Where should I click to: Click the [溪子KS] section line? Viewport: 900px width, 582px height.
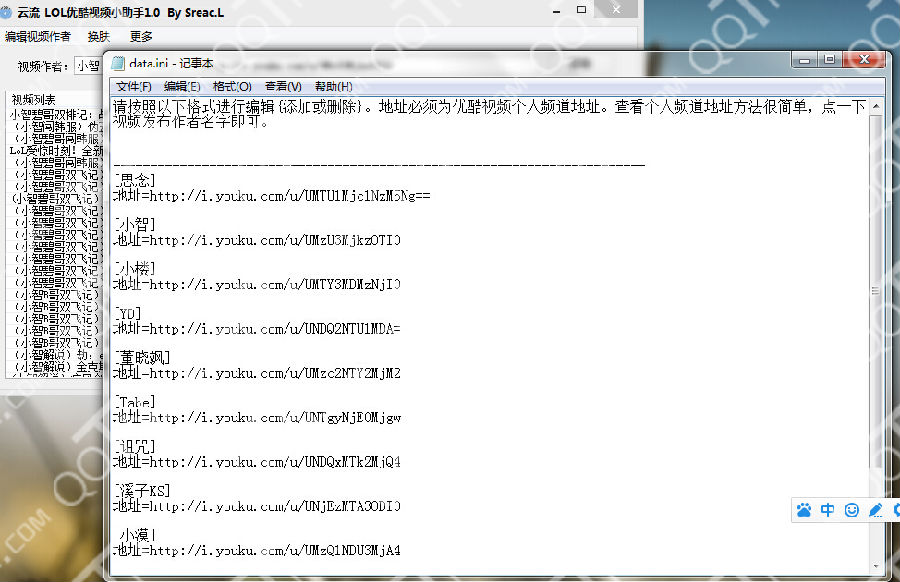tap(142, 491)
